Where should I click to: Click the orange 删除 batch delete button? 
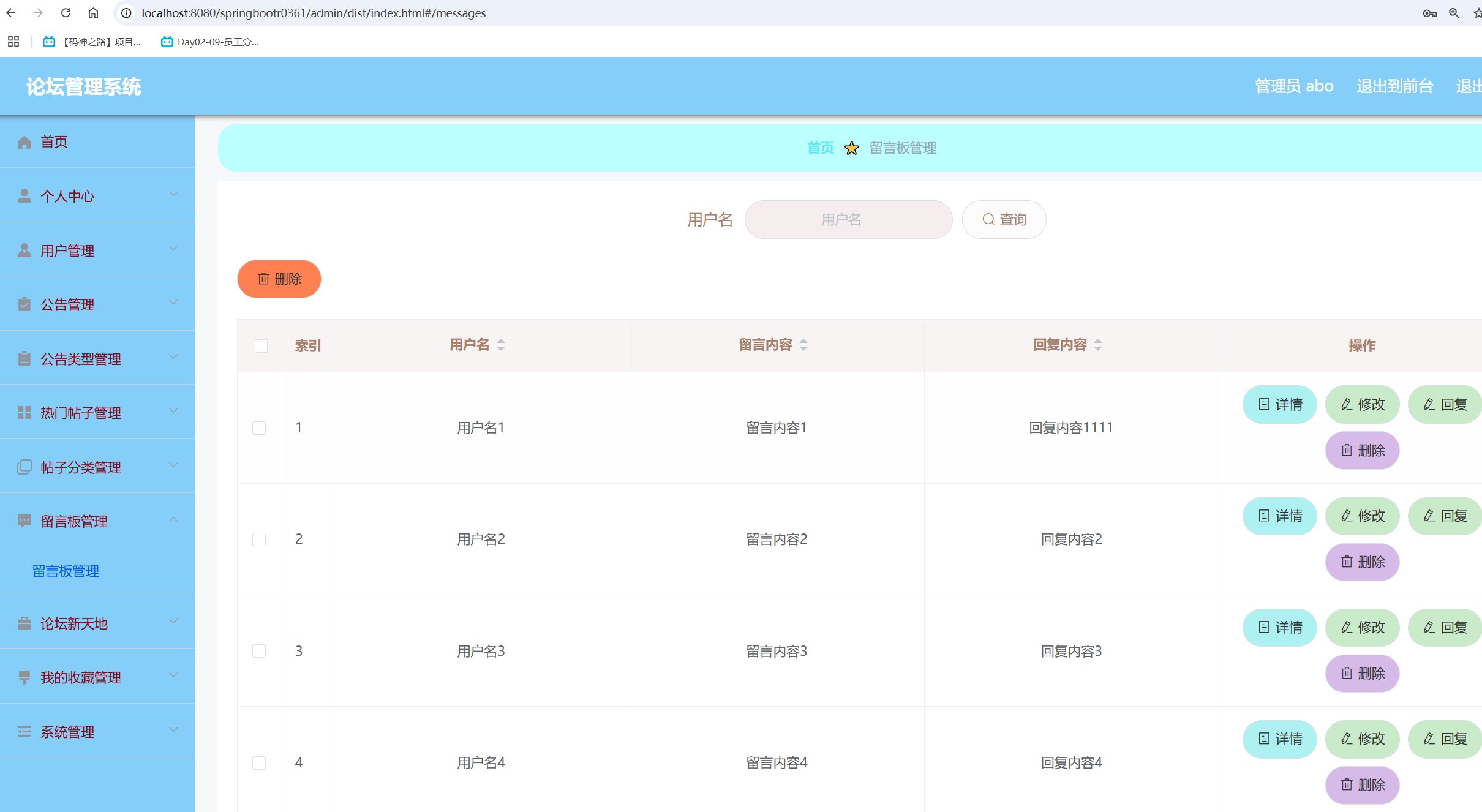[x=279, y=279]
